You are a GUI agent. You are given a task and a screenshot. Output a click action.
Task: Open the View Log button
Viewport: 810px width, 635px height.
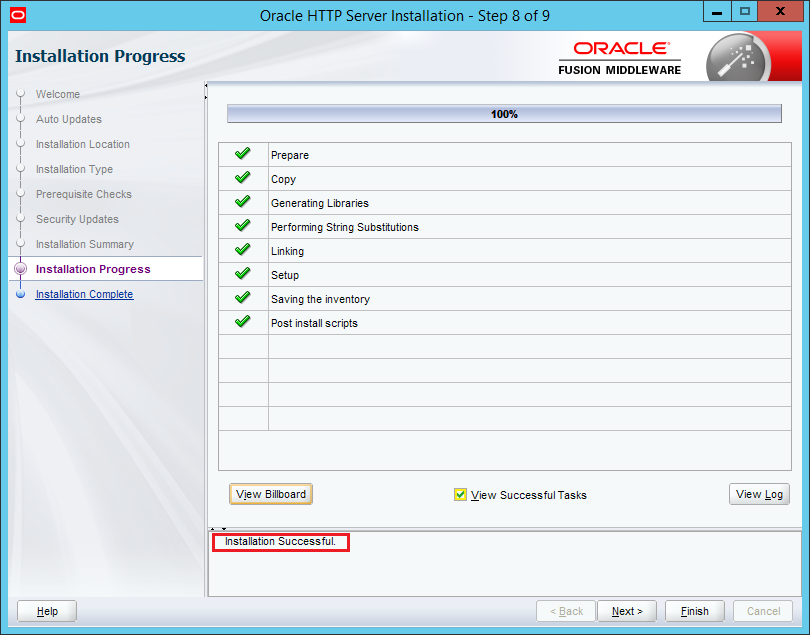click(x=759, y=494)
